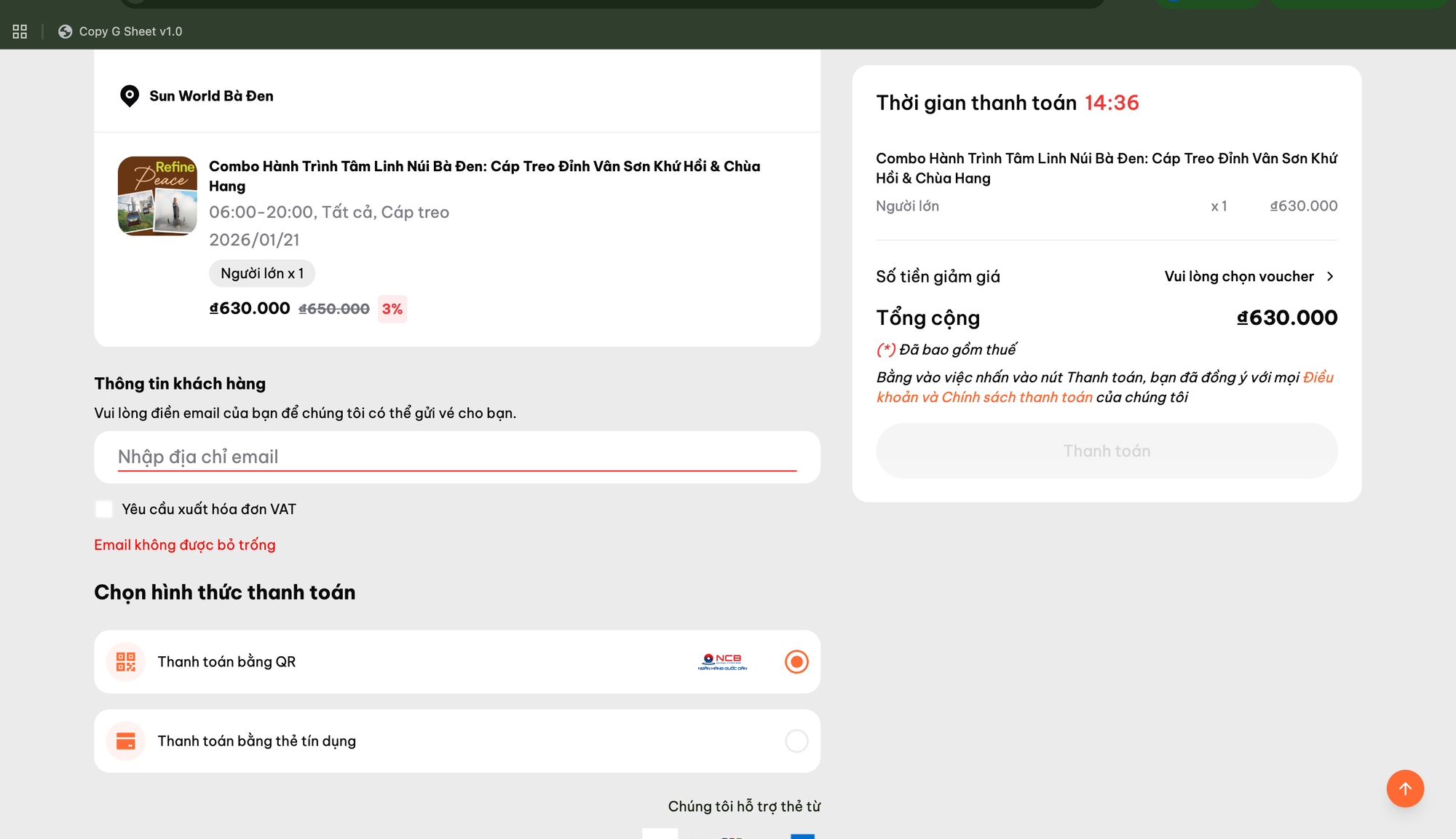Open the Copy G Sheet v1.0 bookmark

(x=121, y=31)
